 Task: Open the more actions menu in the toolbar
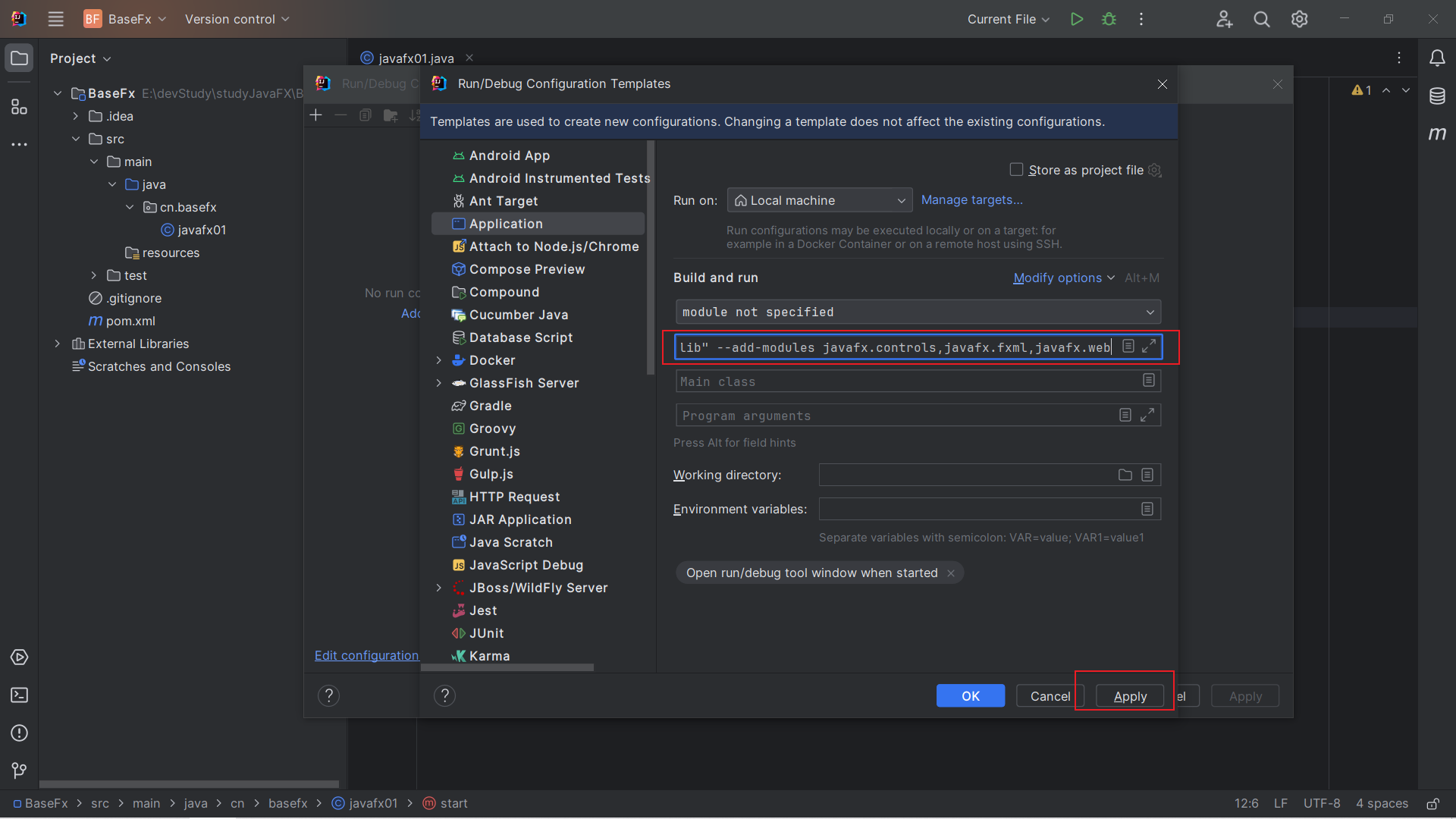1141,19
